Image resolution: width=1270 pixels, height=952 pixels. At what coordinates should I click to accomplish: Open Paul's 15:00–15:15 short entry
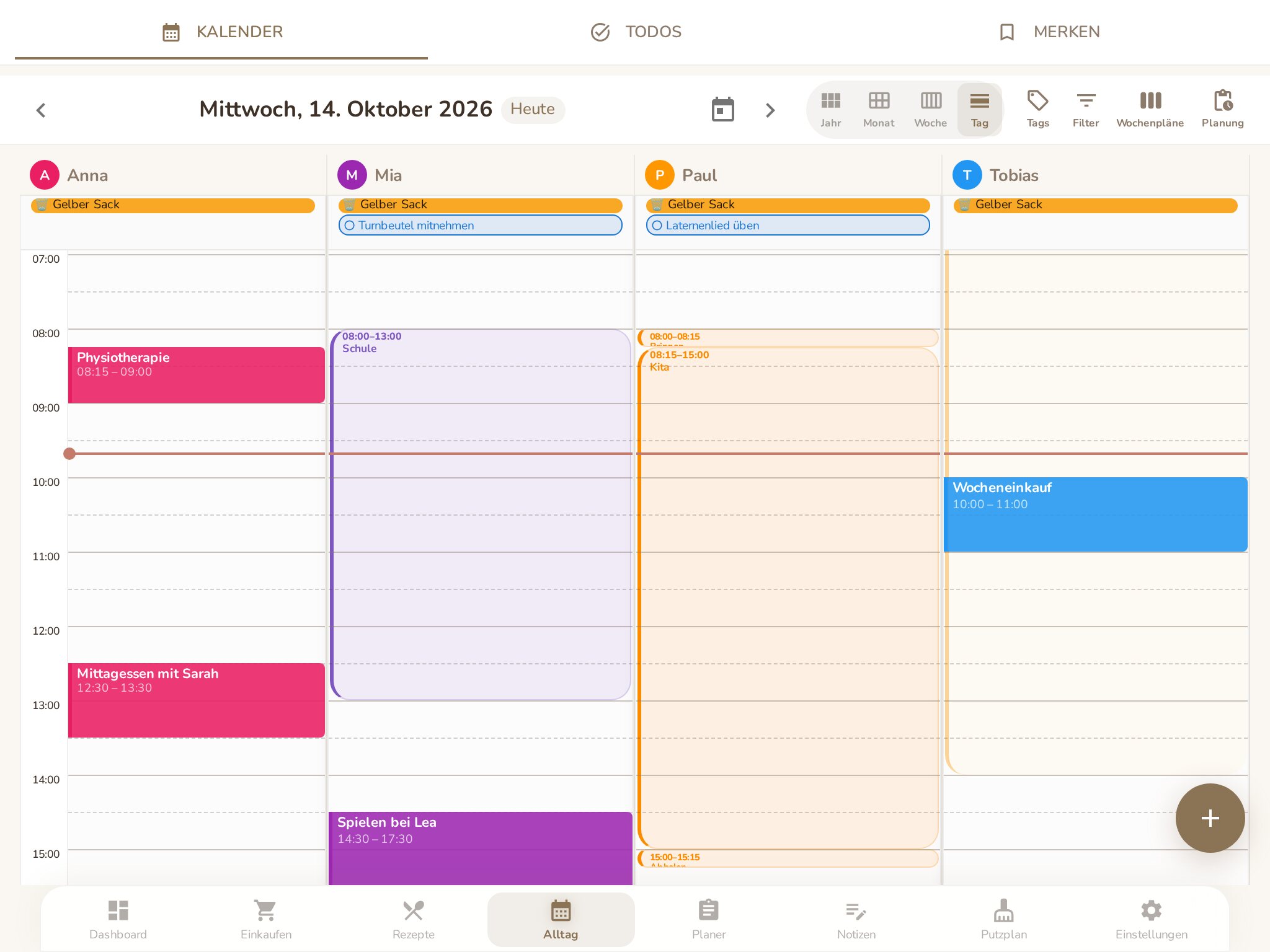788,858
